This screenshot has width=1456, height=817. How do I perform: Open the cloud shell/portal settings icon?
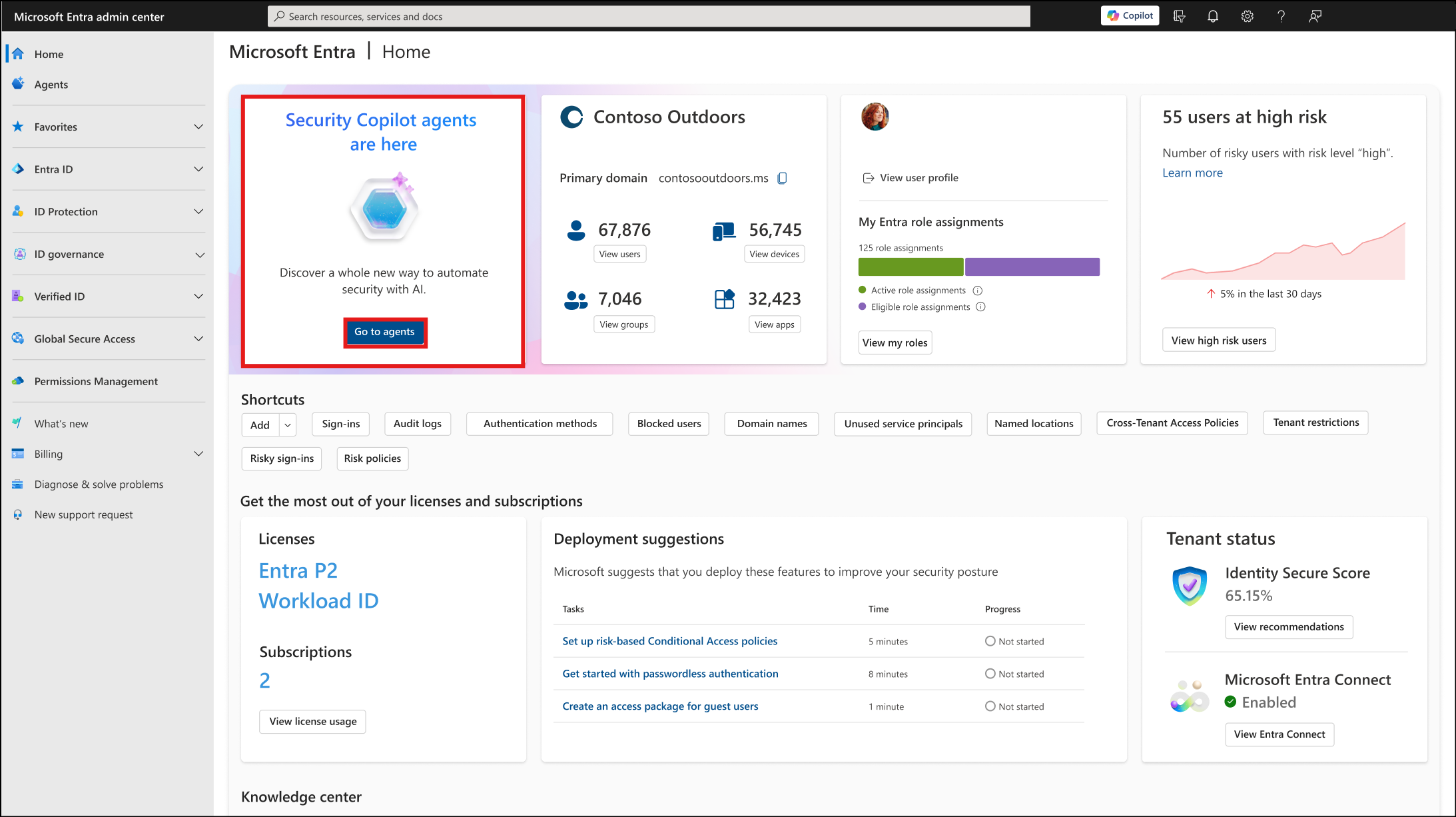[1179, 16]
